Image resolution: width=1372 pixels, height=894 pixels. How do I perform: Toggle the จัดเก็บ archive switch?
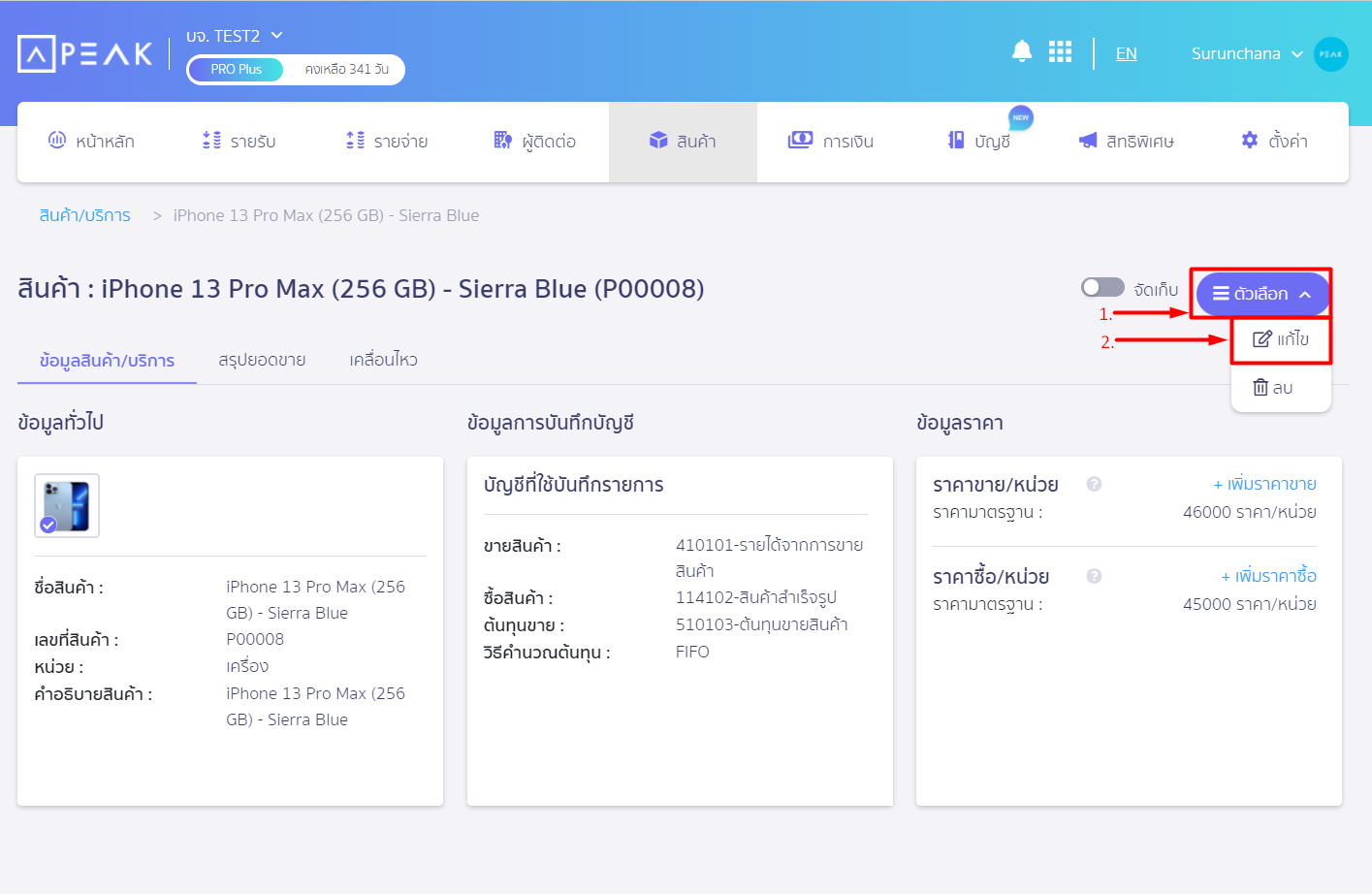(1102, 287)
